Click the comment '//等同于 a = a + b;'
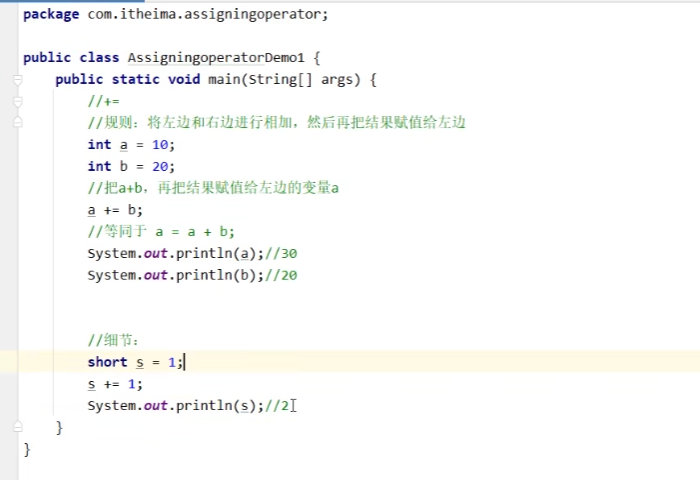The image size is (700, 480). tap(161, 231)
